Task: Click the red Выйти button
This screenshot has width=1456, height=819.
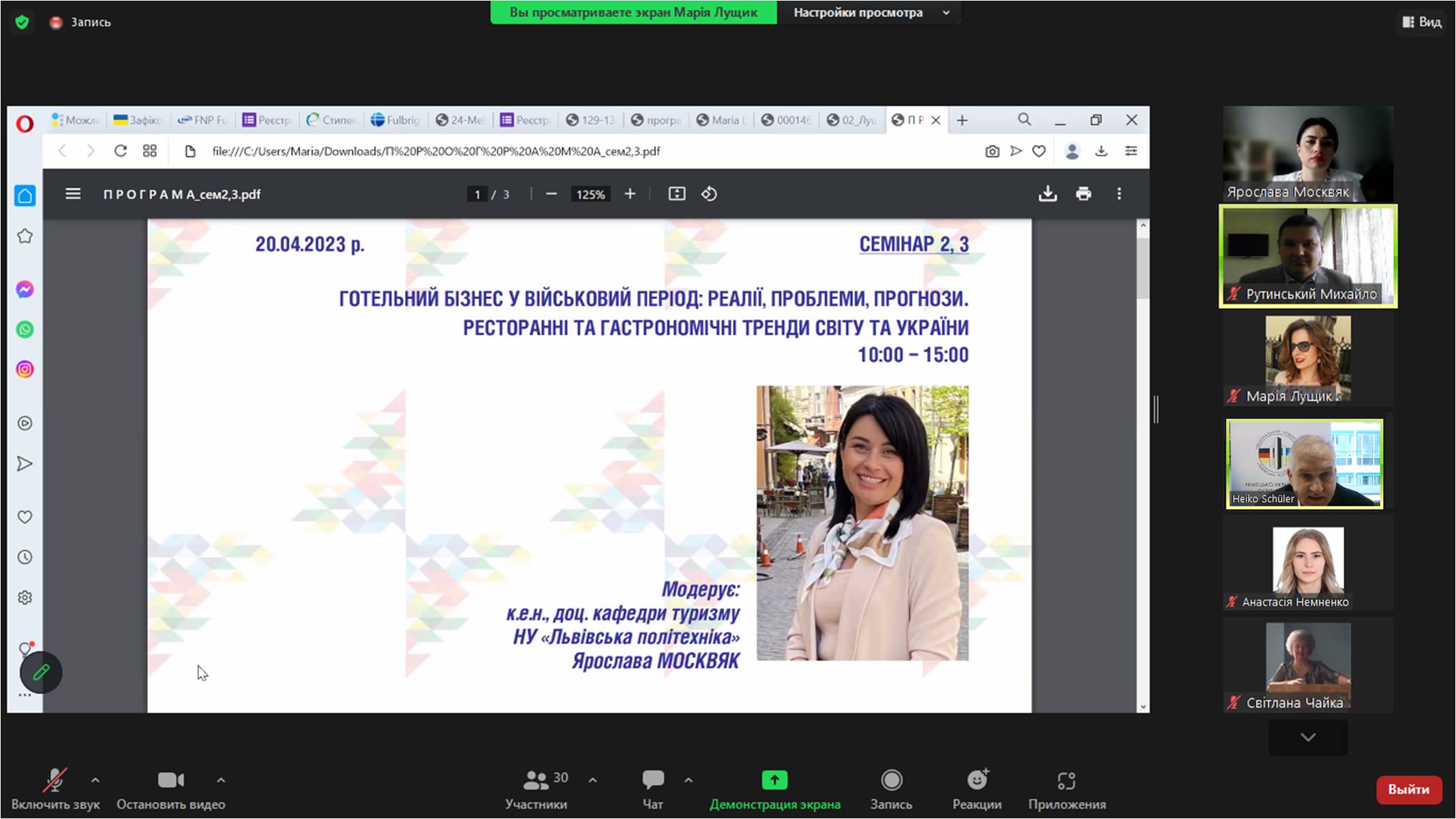Action: (x=1408, y=789)
